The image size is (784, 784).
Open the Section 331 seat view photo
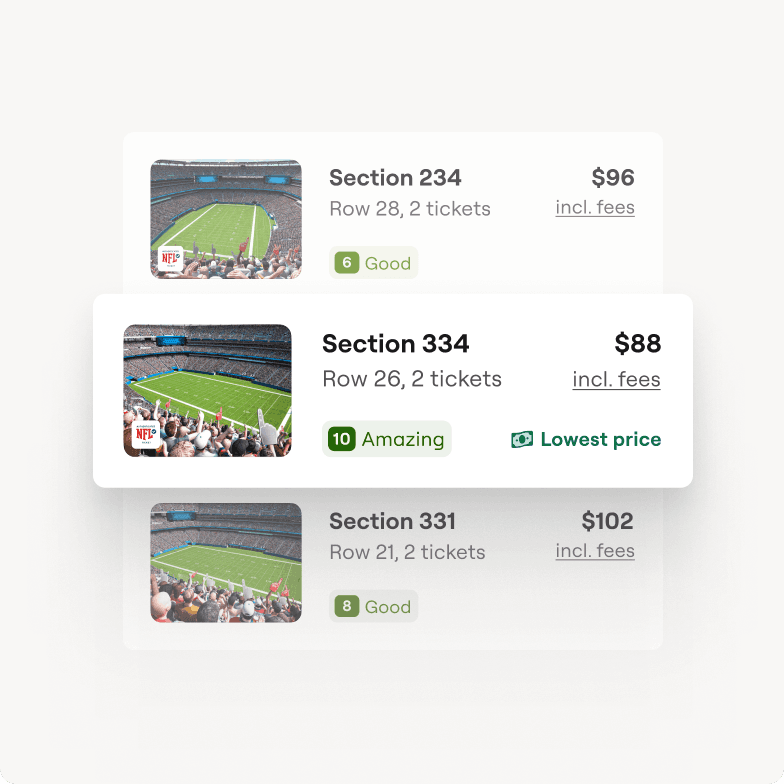tap(226, 562)
